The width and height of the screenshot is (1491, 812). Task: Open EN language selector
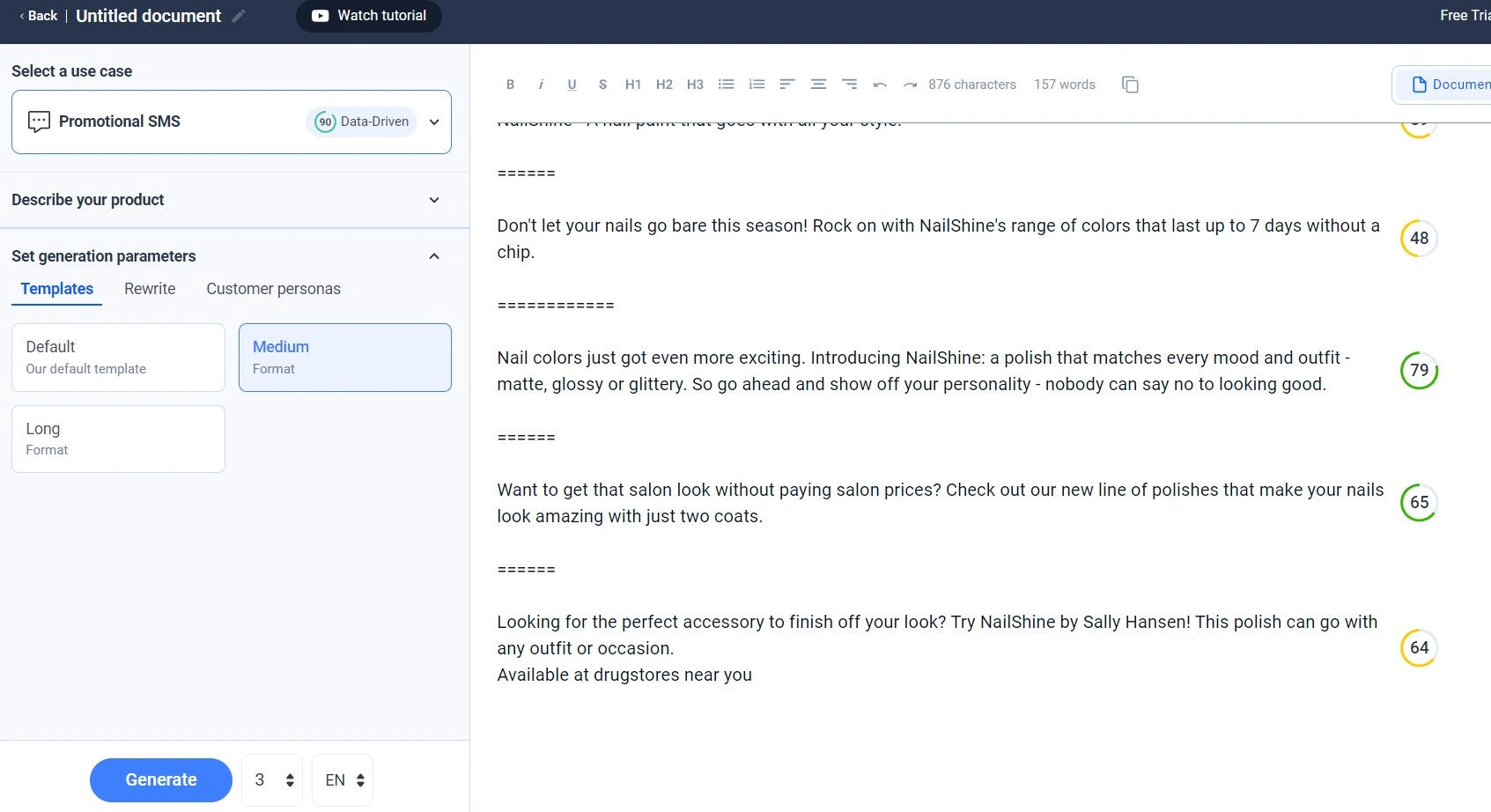pos(343,780)
